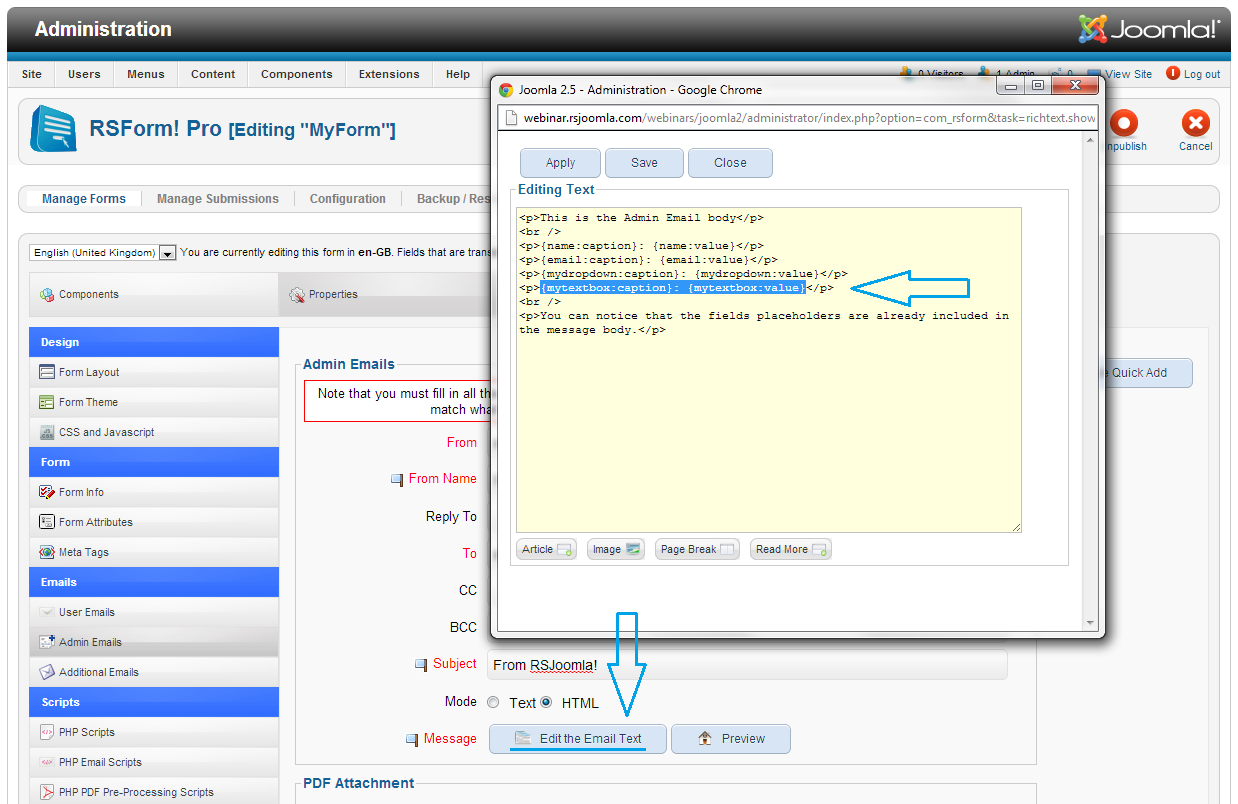1238x804 pixels.
Task: Click the info icon beside Subject
Action: 420,665
